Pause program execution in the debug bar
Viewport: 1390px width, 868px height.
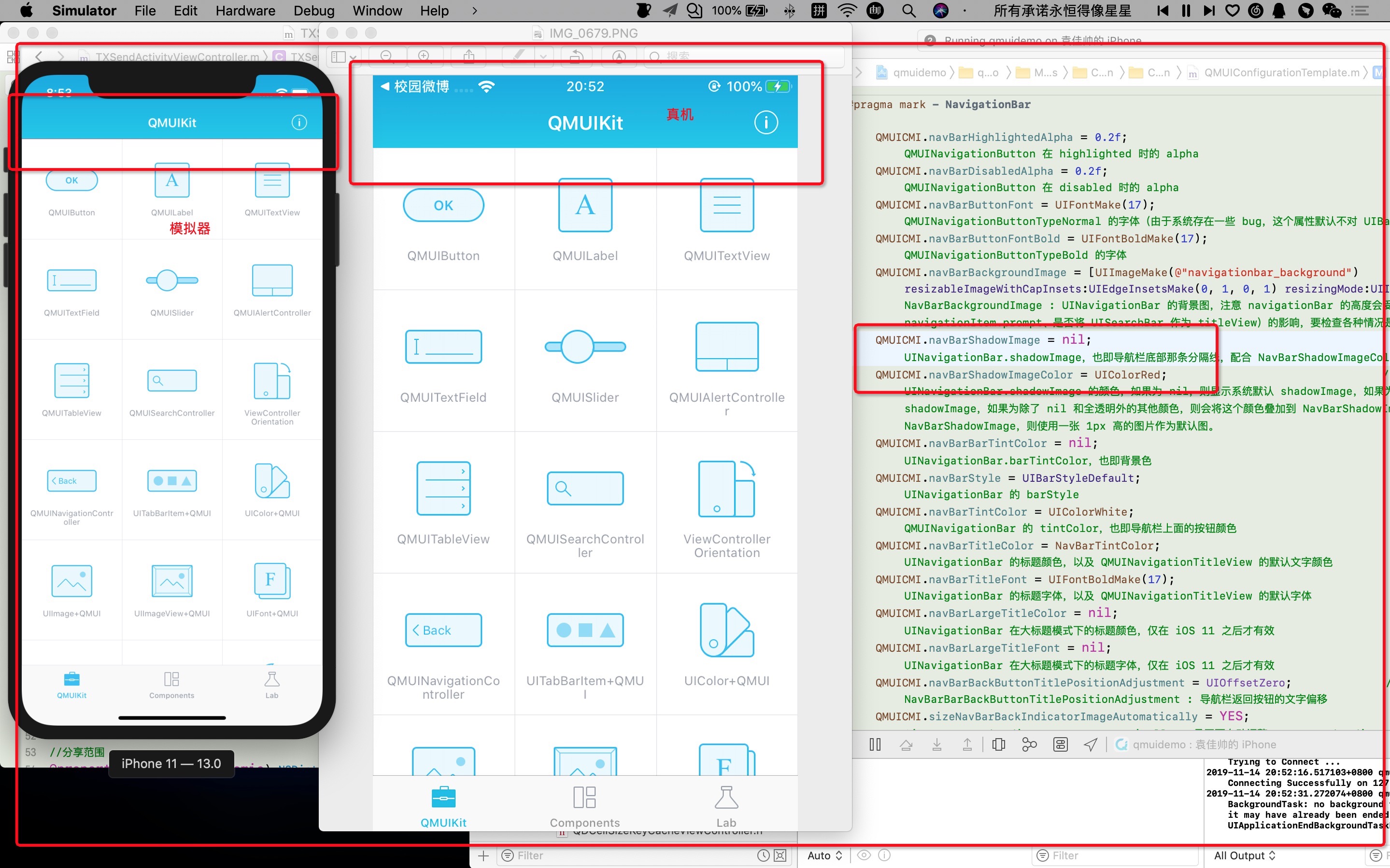(876, 744)
